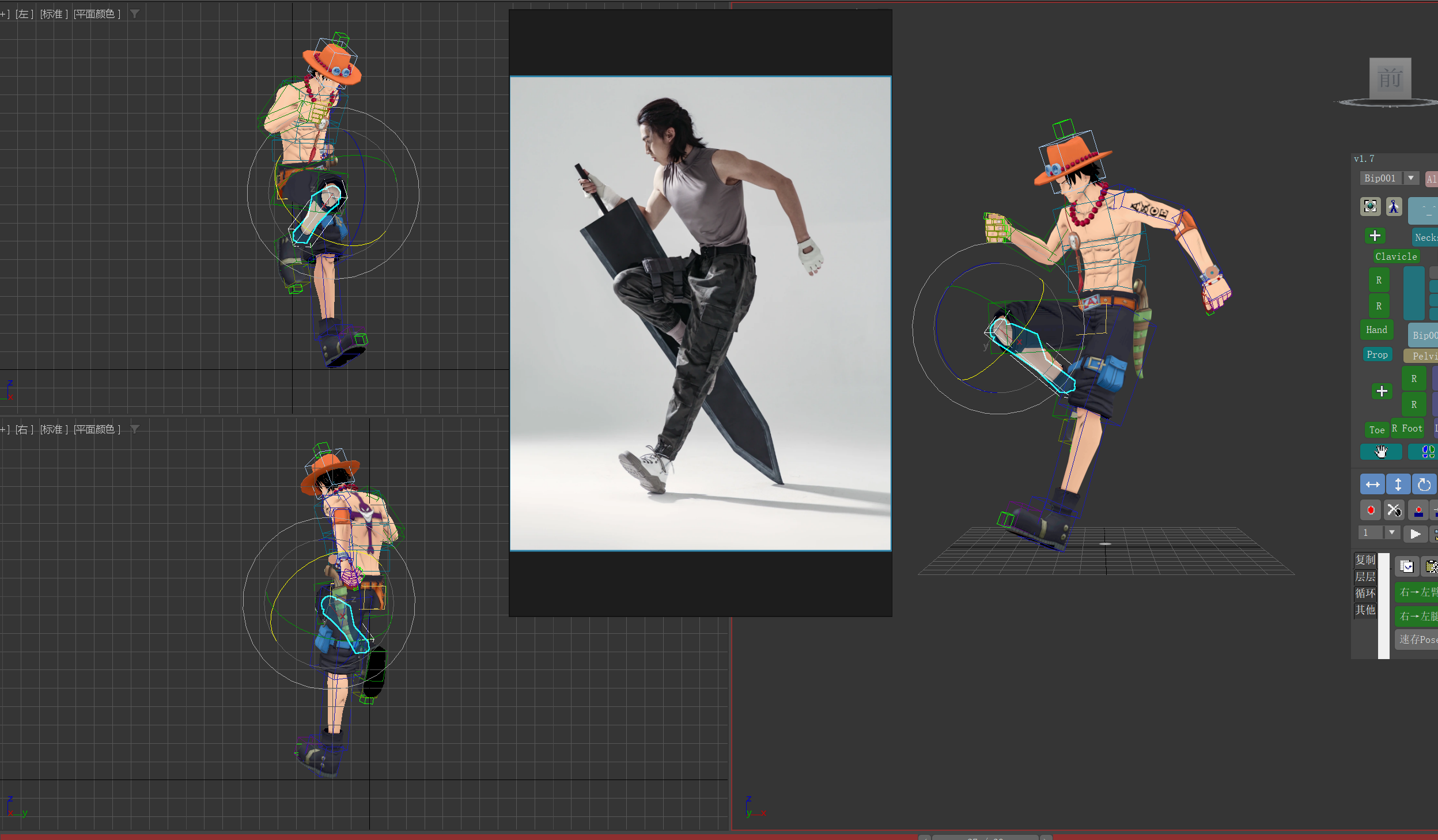Click the horizontal move arrows button

coord(1372,485)
